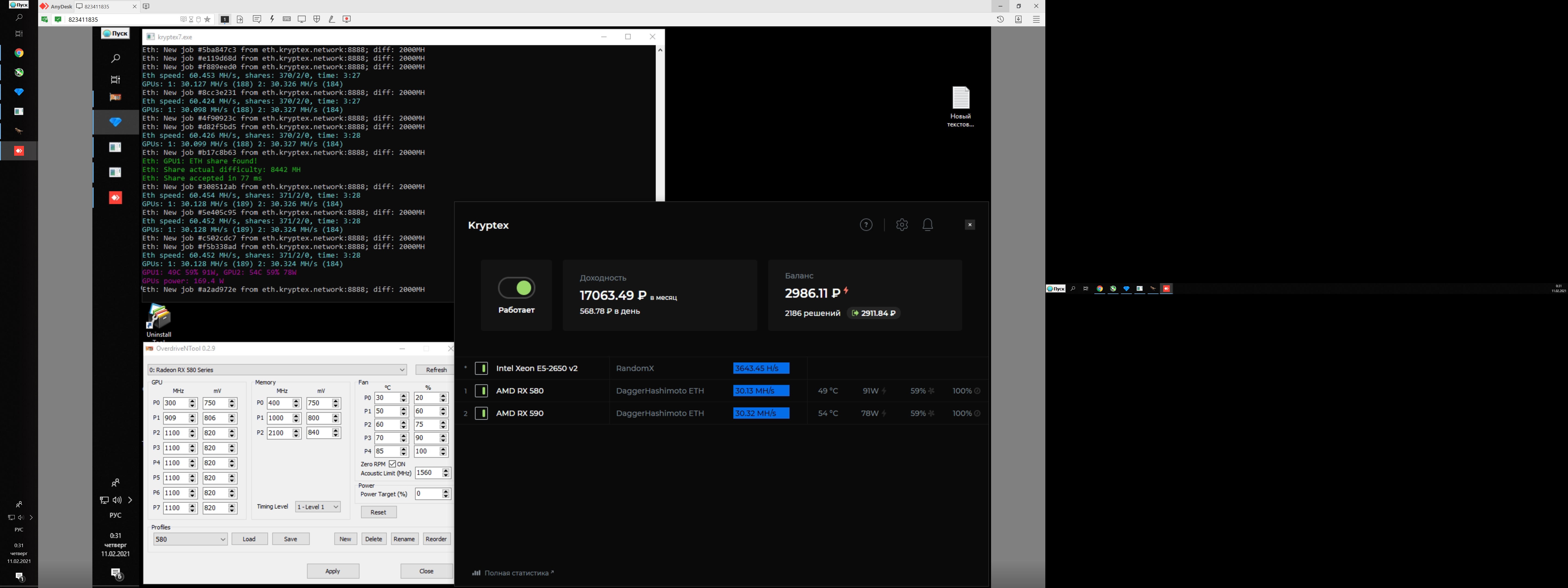The width and height of the screenshot is (1568, 588).
Task: Click 2911.84 ₽ withdraw badge in Kryptex
Action: coord(874,313)
